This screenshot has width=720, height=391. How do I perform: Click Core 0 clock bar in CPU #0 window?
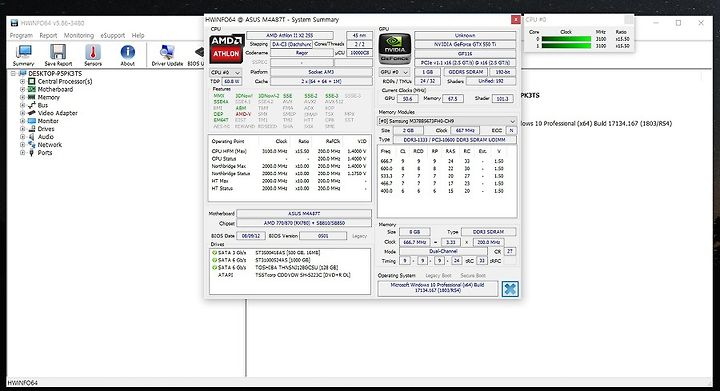coord(566,39)
